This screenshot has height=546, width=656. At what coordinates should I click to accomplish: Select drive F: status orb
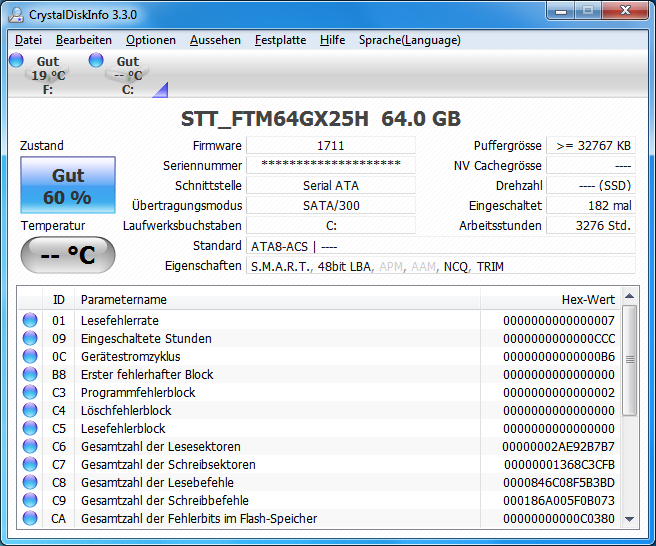tap(16, 60)
